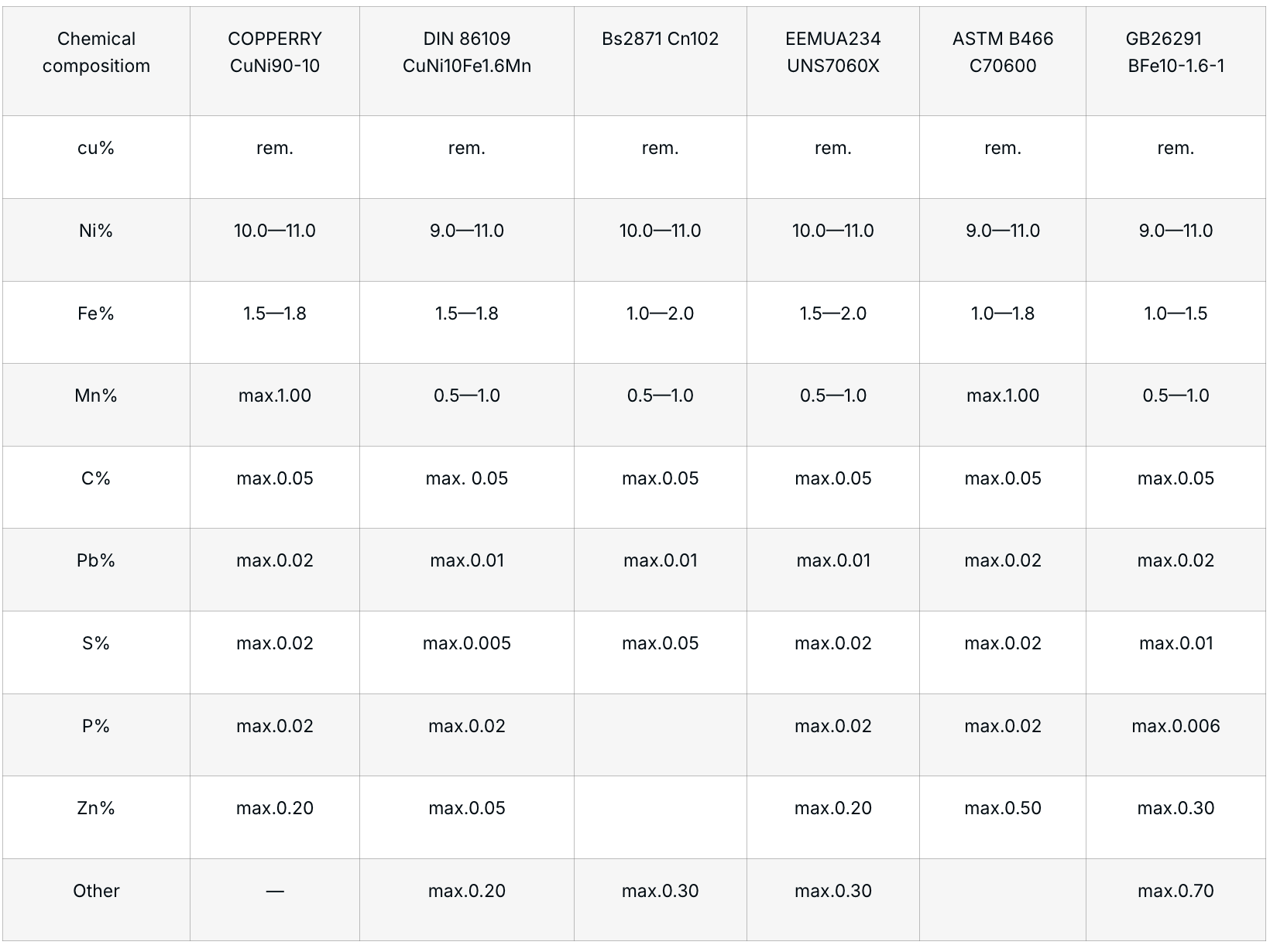Click the max.0.005 sulfur value cell
The image size is (1270, 952).
(x=467, y=643)
